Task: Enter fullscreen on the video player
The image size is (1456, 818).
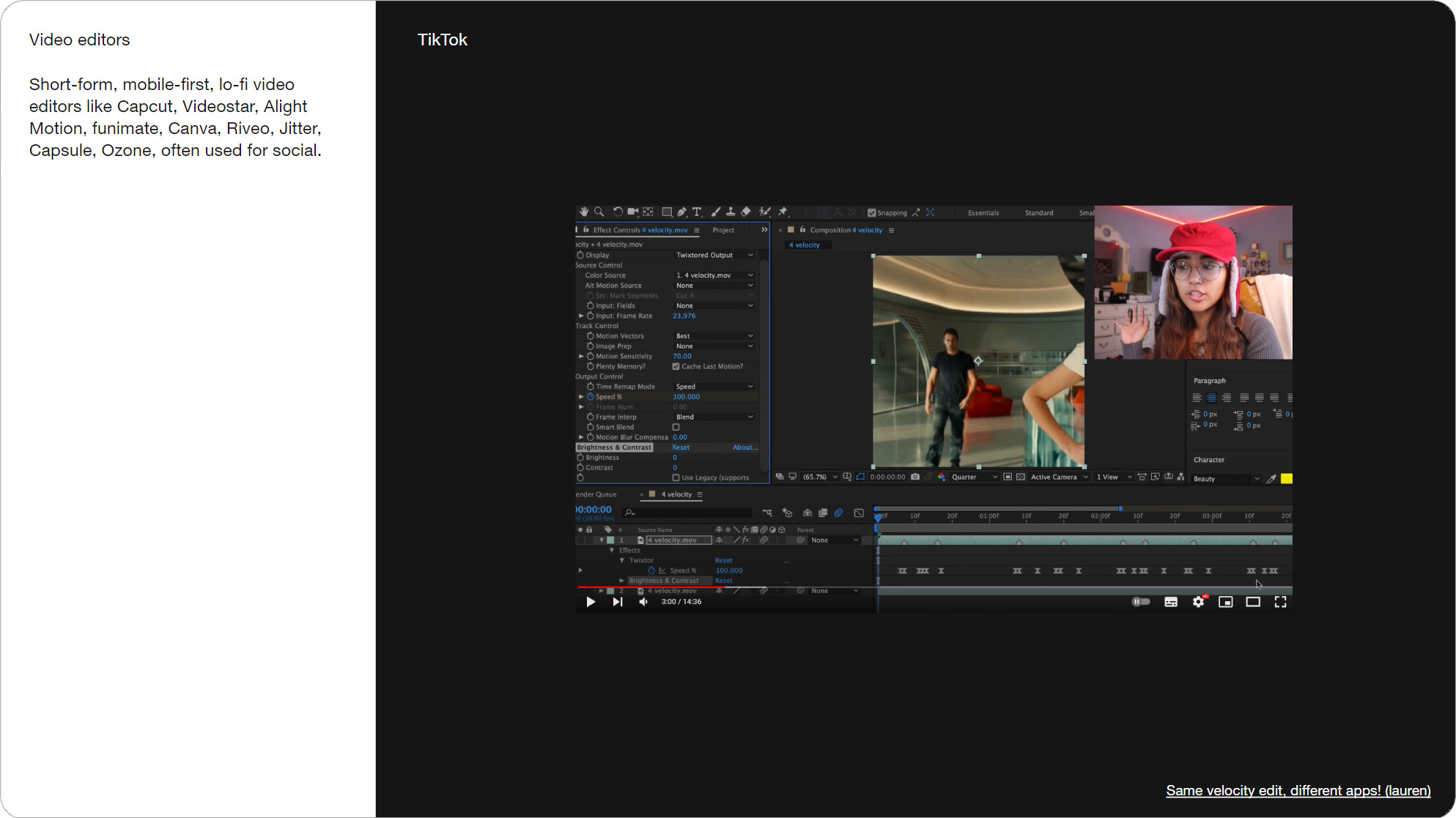Action: (1280, 602)
